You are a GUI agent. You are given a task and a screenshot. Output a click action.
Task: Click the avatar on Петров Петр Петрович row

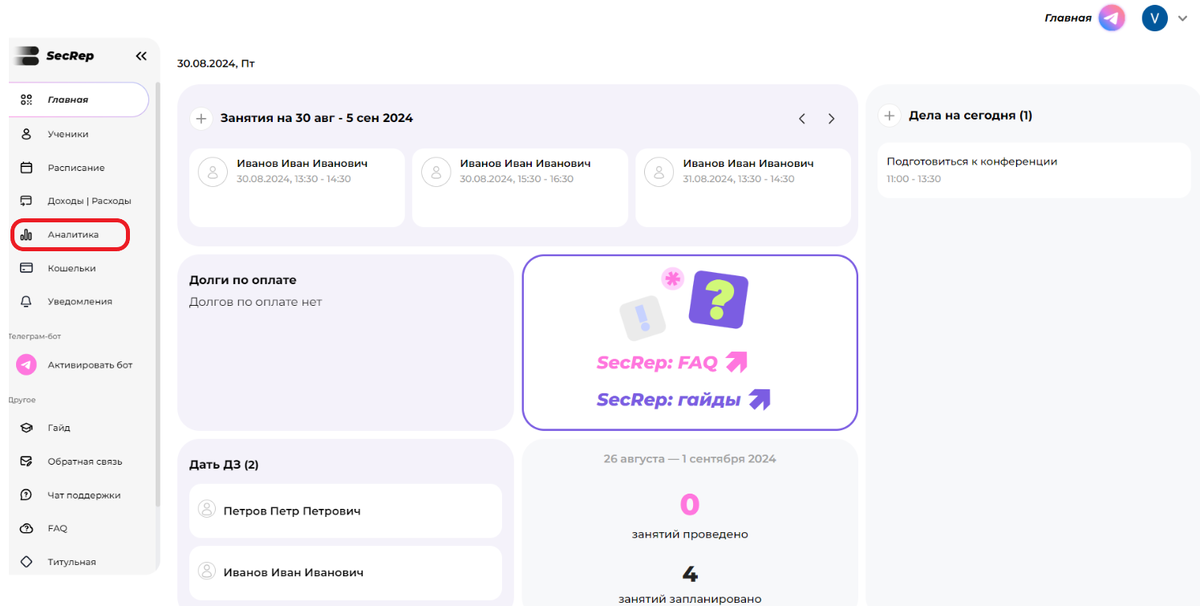(x=207, y=510)
